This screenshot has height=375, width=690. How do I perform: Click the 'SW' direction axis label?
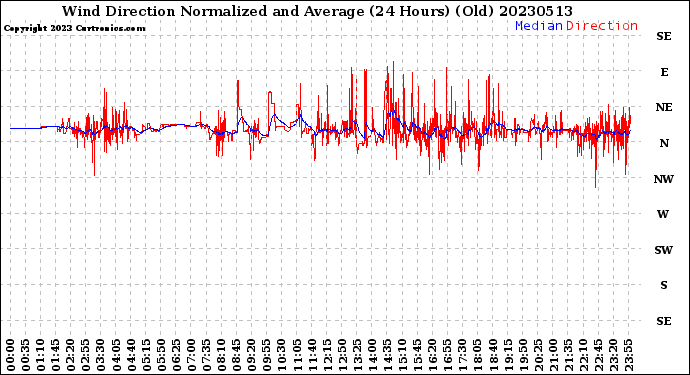click(664, 250)
